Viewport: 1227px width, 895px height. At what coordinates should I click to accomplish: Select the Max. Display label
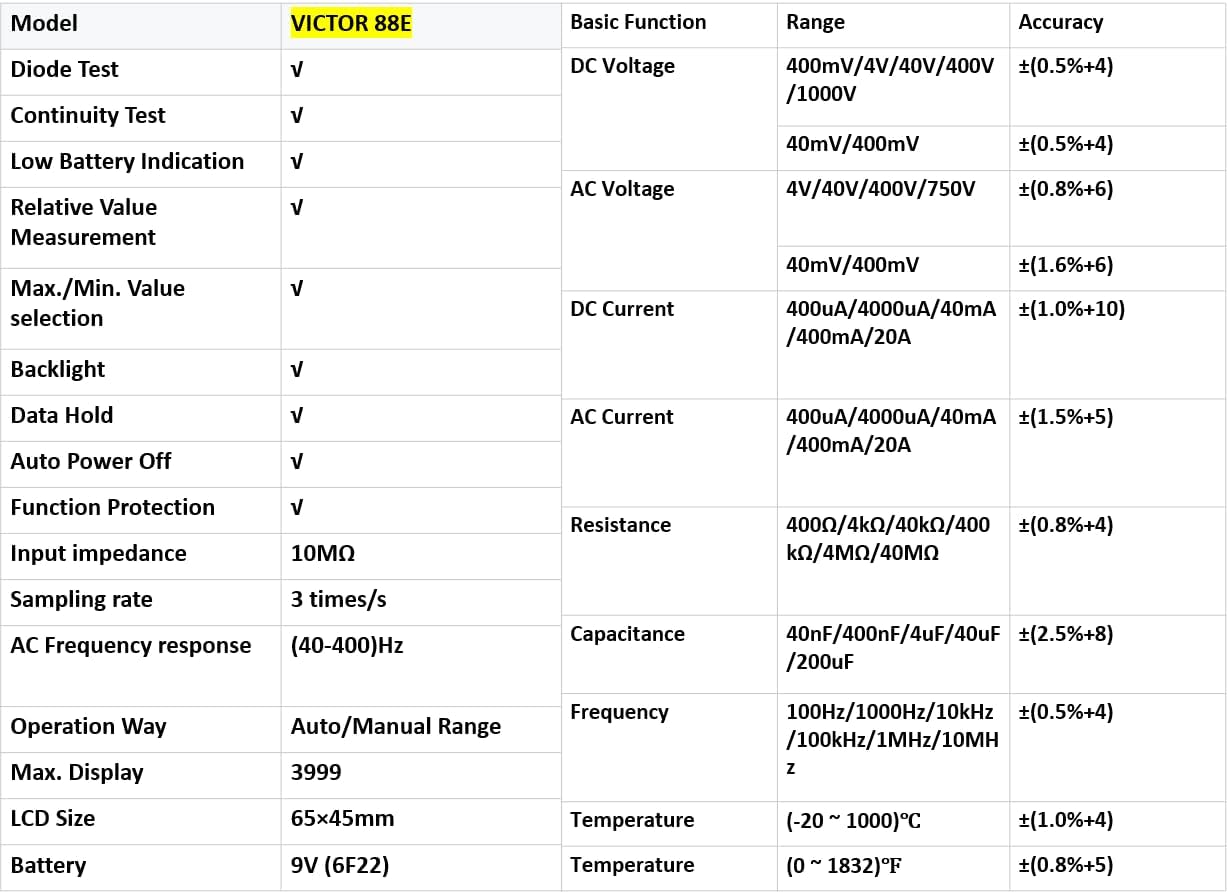point(77,773)
